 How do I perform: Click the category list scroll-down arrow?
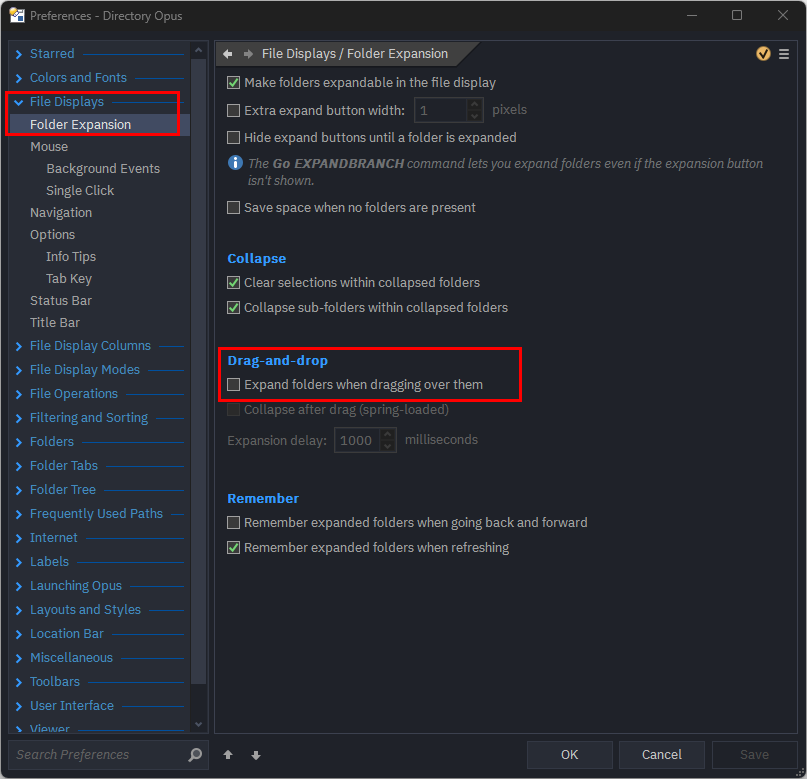click(x=198, y=724)
